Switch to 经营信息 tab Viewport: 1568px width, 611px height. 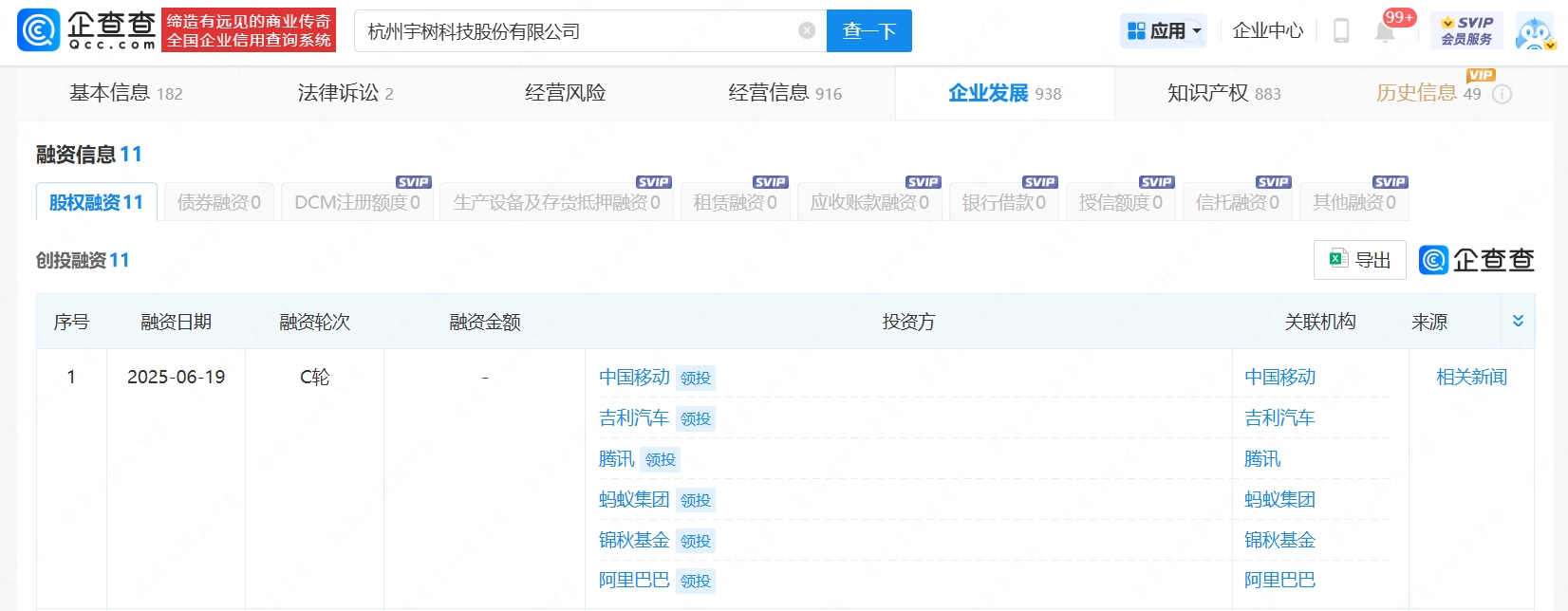(x=785, y=93)
